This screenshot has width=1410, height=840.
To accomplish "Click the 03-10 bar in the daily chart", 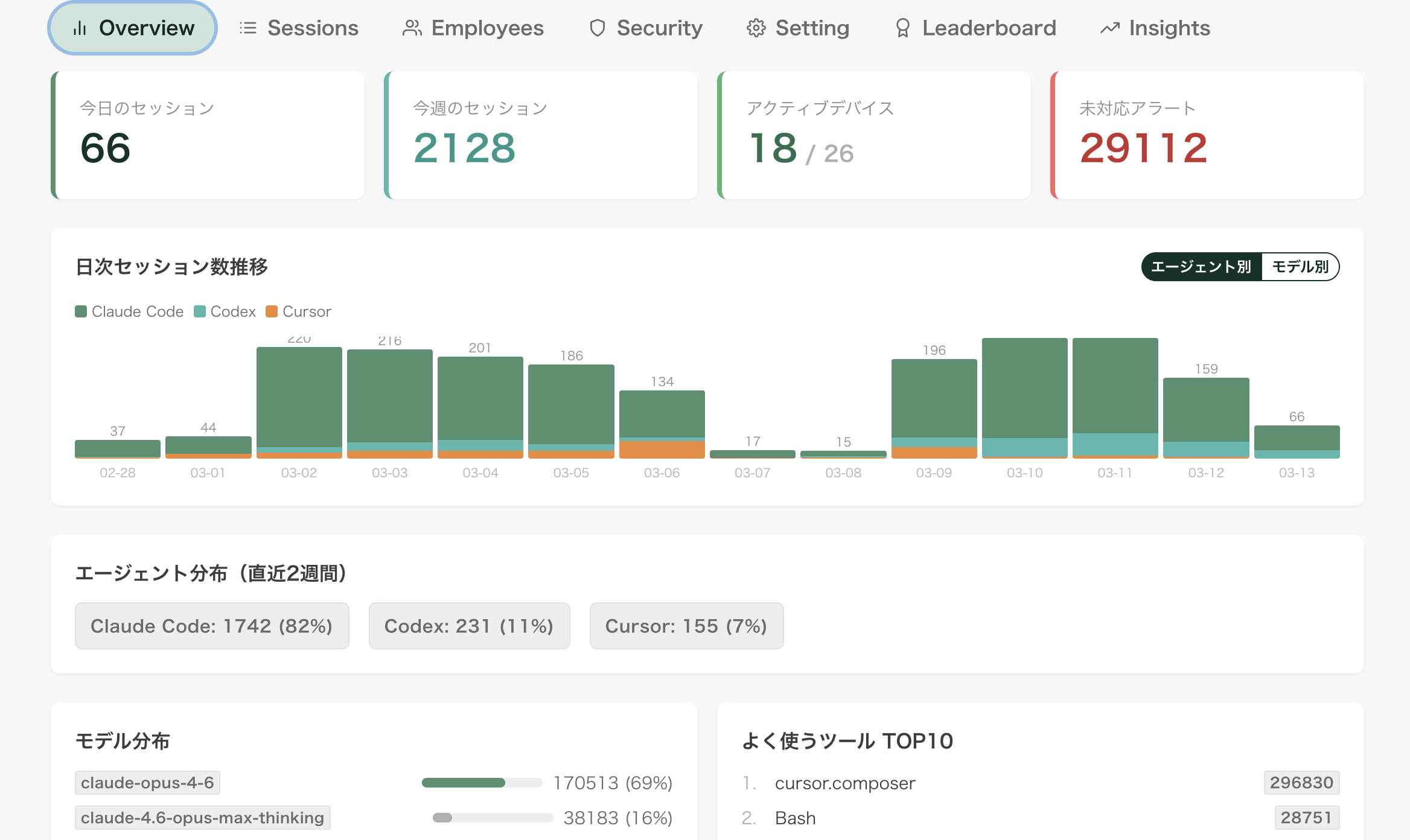I will tap(1024, 398).
